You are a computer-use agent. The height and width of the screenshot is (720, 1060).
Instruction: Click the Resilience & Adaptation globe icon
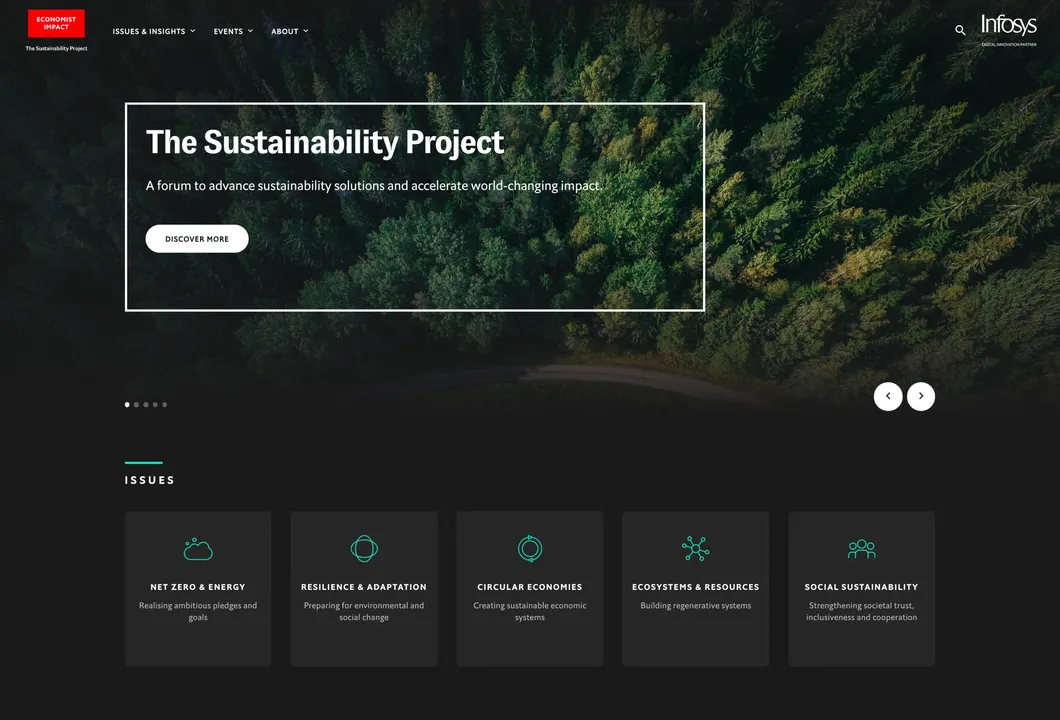point(364,548)
